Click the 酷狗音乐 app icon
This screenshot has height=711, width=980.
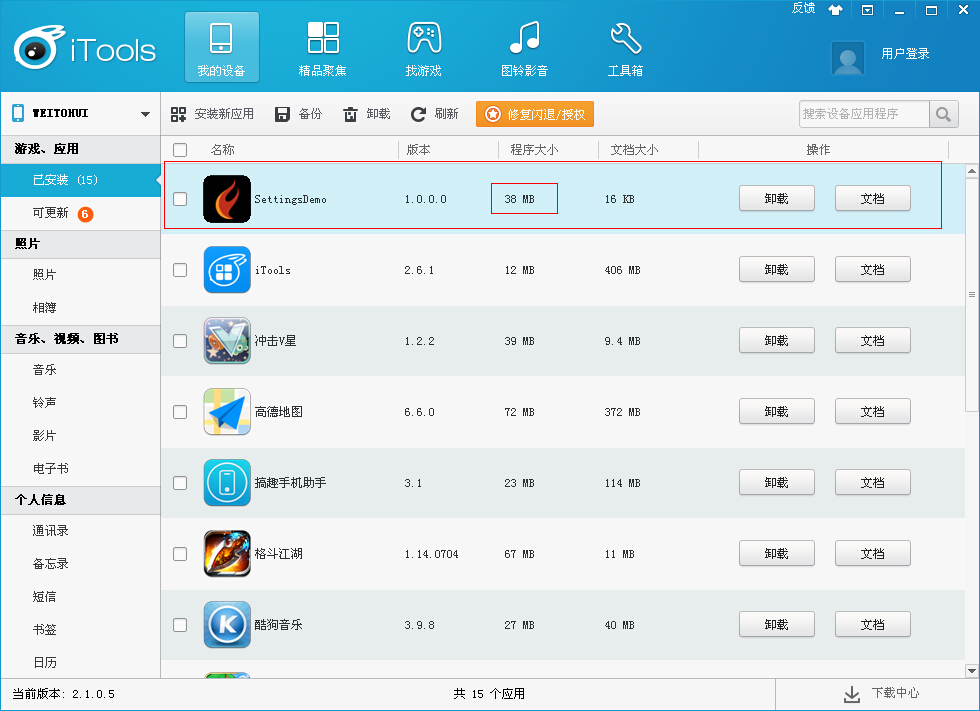(x=227, y=625)
